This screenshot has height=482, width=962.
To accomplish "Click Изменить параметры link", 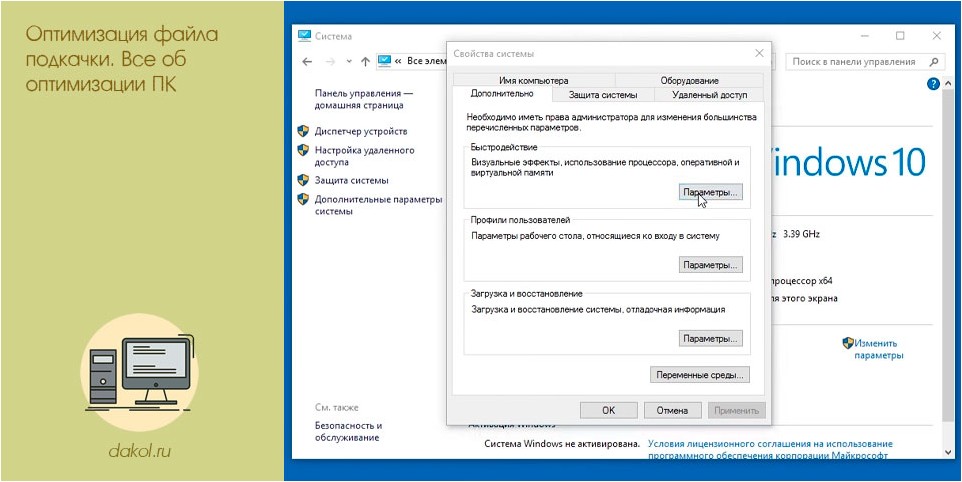I will [x=879, y=350].
